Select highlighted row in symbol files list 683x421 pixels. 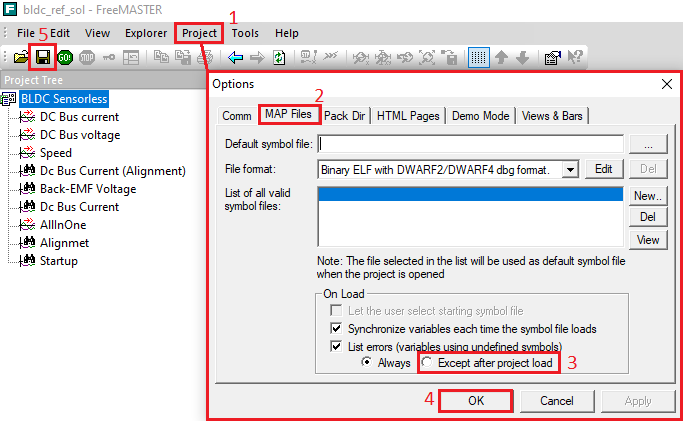coord(470,194)
